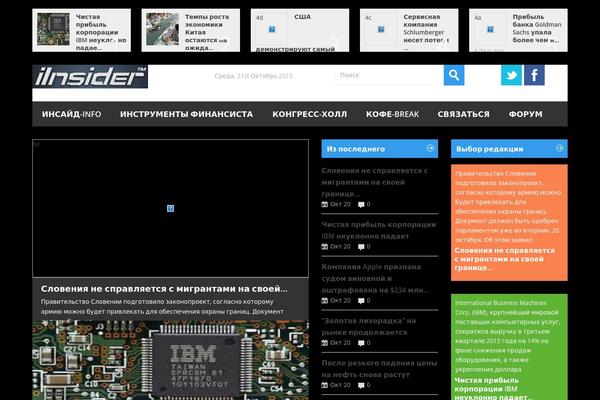The image size is (600, 400).
Task: Click the broken image icon in Goldman Sachs card
Action: pos(490,29)
